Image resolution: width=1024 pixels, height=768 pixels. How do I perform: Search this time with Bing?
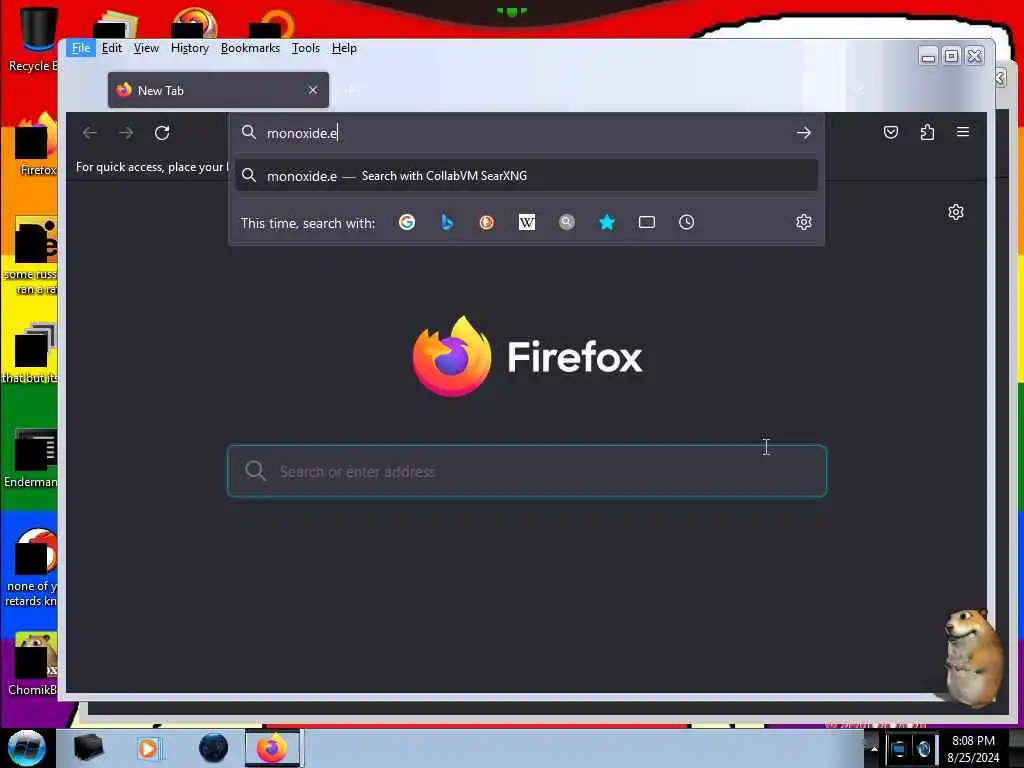[447, 223]
